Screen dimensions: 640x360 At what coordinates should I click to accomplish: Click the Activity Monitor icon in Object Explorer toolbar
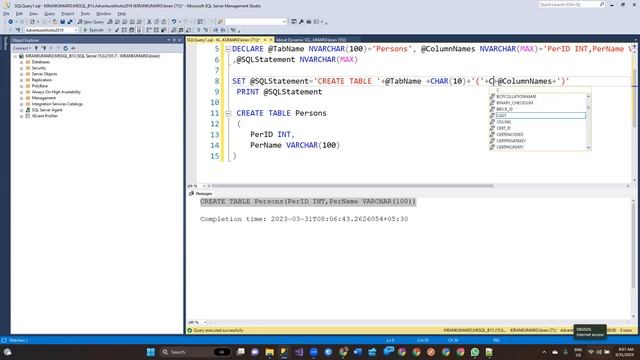point(73,48)
